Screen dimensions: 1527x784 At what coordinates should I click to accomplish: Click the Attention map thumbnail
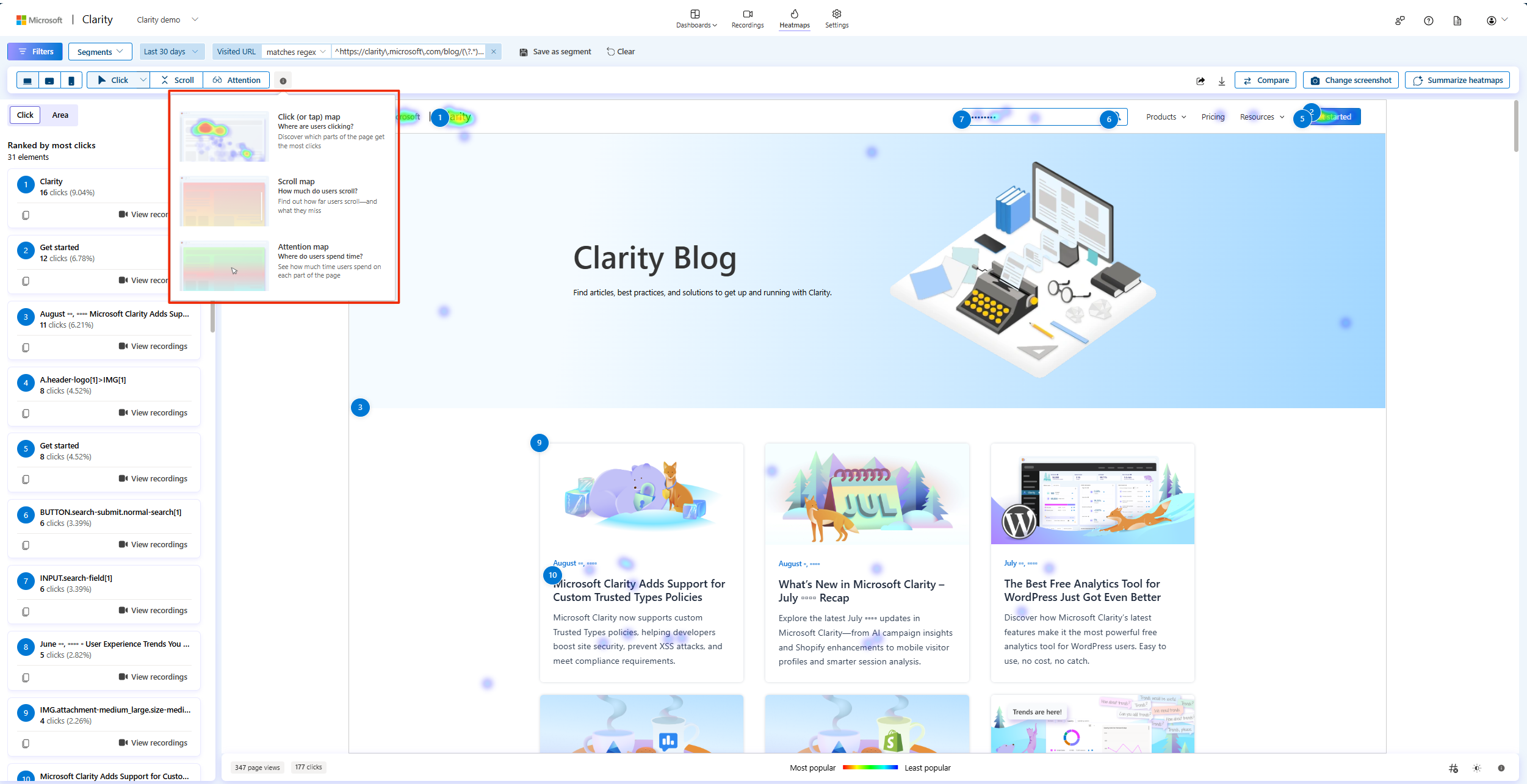pyautogui.click(x=224, y=266)
